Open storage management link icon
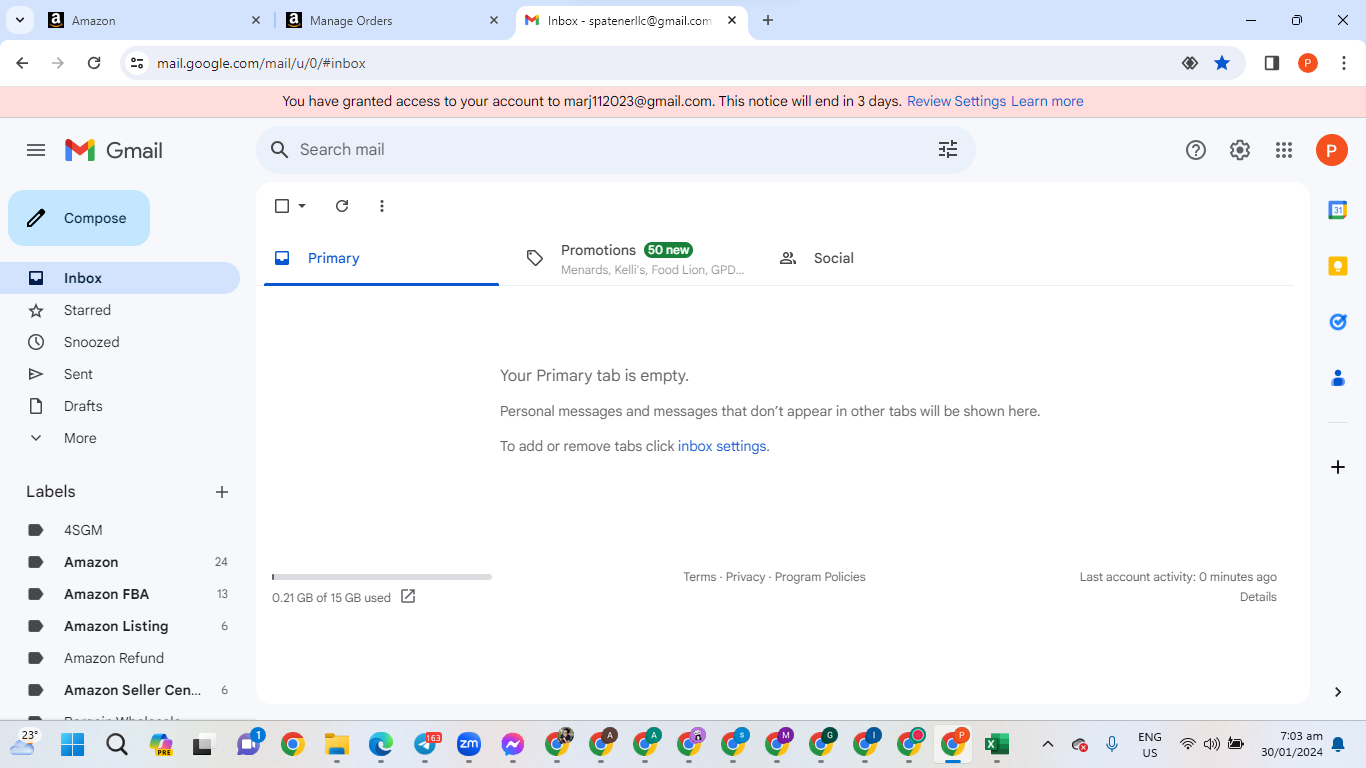 point(408,597)
